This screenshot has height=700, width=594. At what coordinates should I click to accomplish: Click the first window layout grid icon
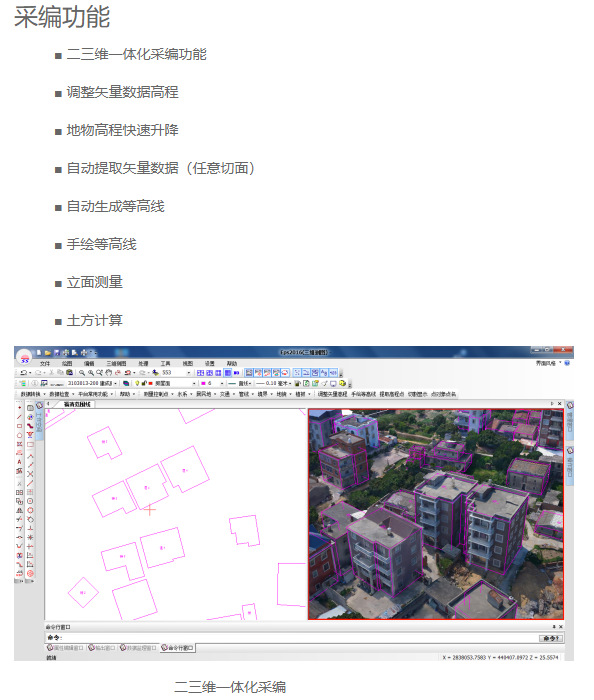(x=201, y=372)
